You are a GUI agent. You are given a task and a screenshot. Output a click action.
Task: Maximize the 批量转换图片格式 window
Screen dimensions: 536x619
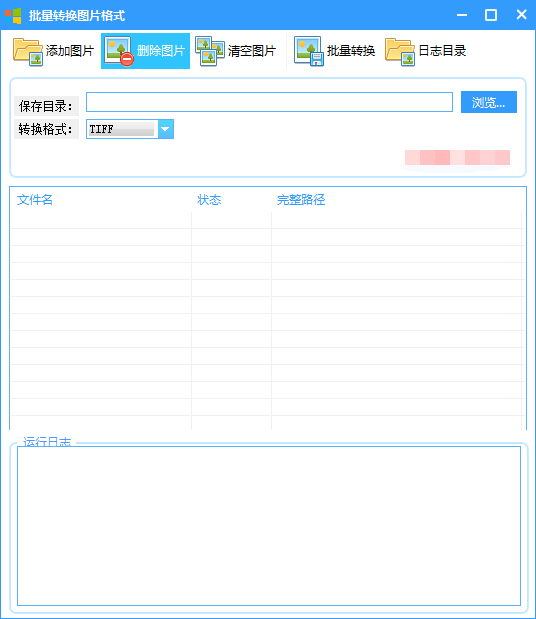tap(491, 15)
